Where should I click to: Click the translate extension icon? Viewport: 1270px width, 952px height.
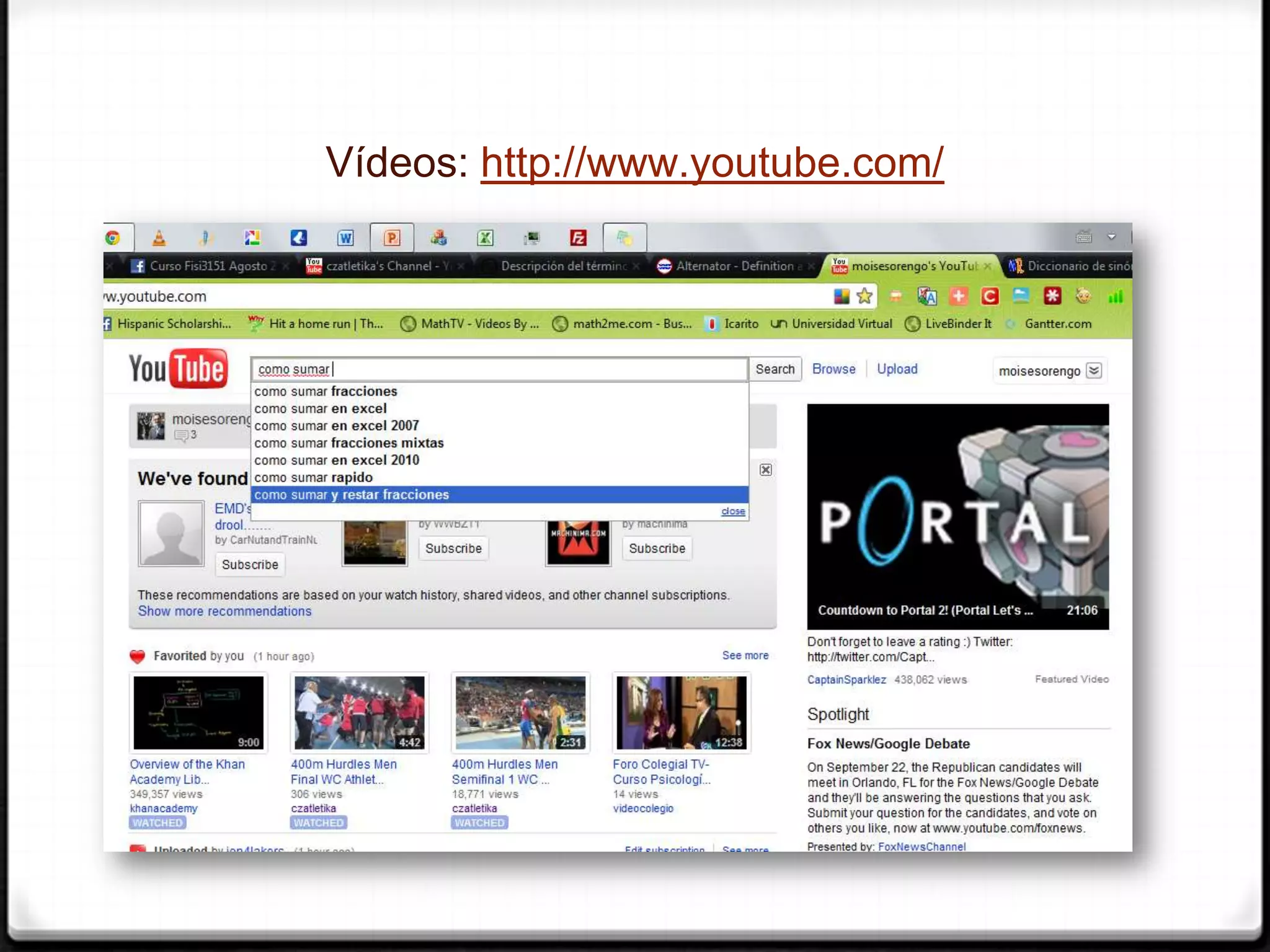927,296
